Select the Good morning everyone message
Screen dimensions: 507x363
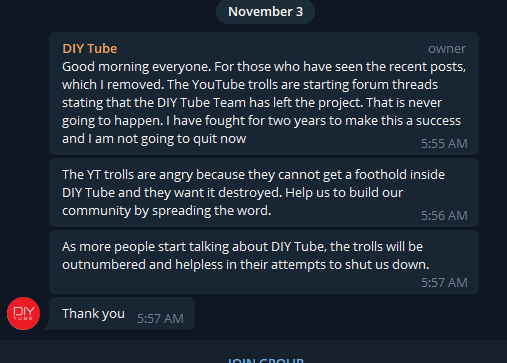tap(264, 93)
